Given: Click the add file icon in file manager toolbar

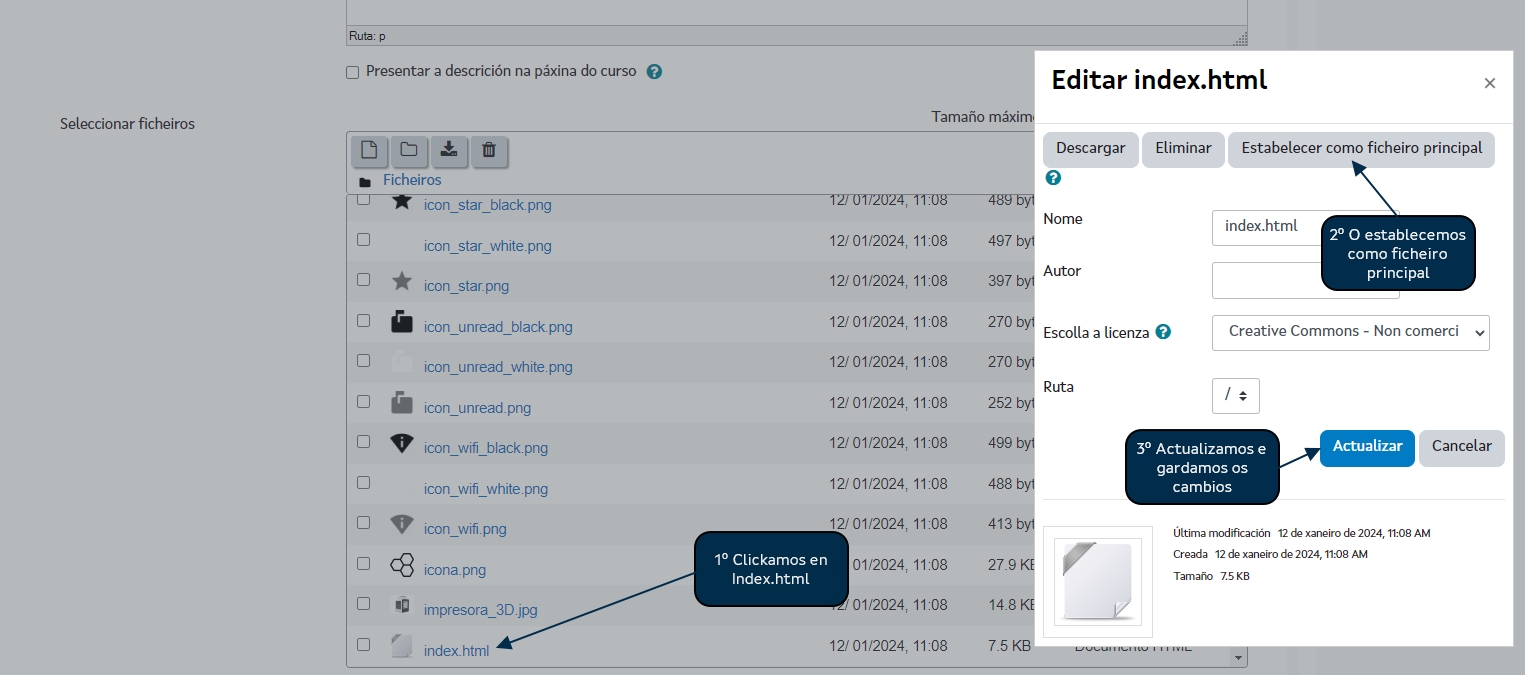Looking at the screenshot, I should [x=369, y=150].
